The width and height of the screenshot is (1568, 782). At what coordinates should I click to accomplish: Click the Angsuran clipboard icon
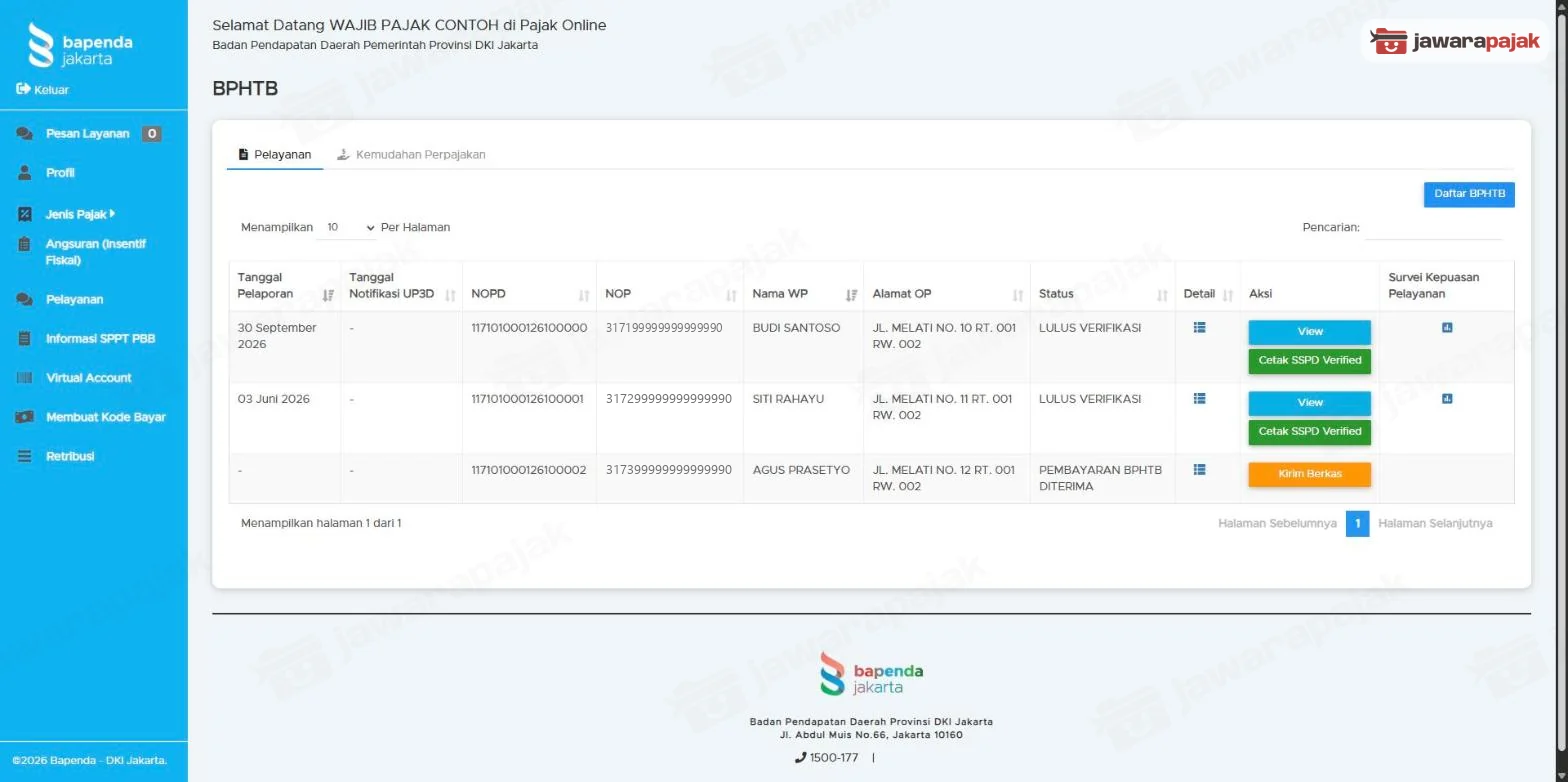coord(25,244)
